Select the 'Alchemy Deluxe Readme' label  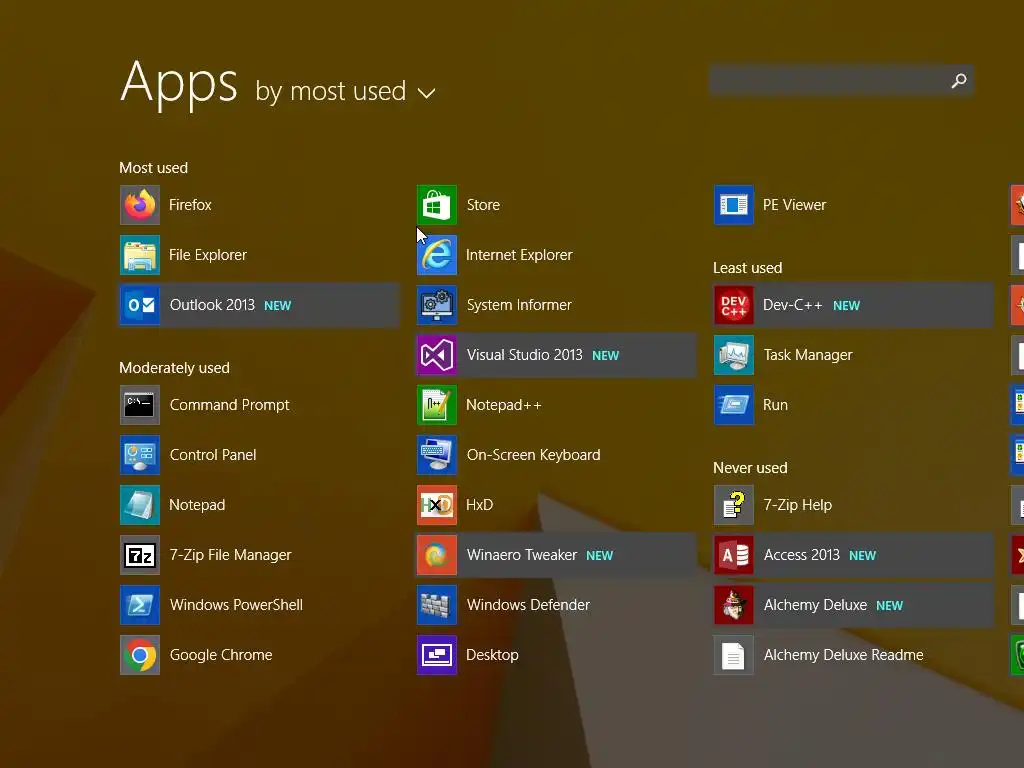tap(844, 655)
